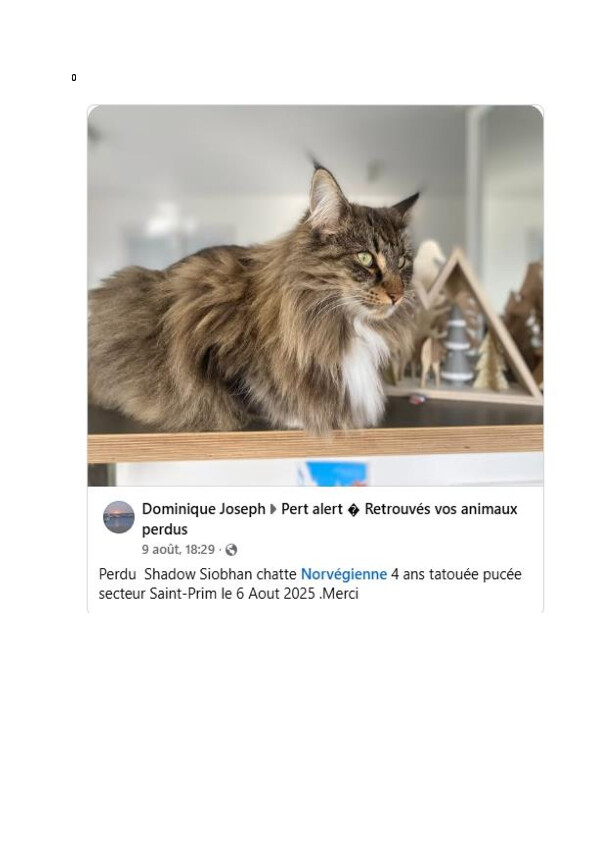
Task: Click the wooden shelf edge under cat
Action: coord(315,444)
